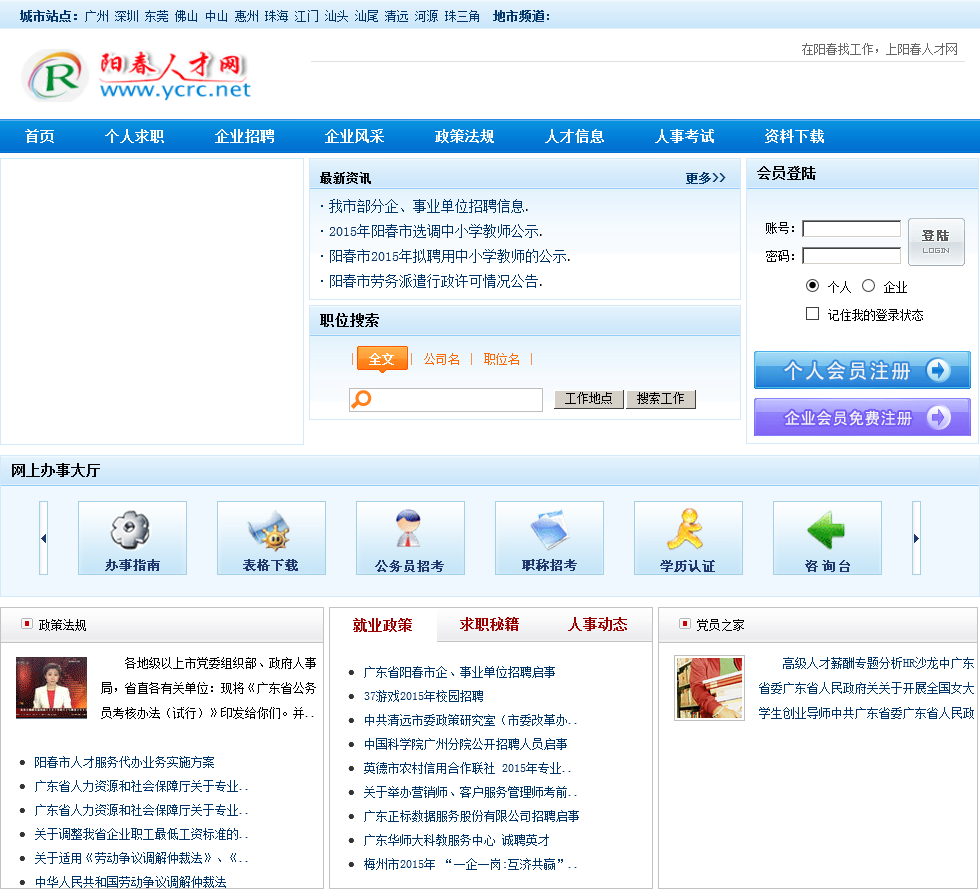This screenshot has width=980, height=891.
Task: Click the 搜索工作 button
Action: click(661, 399)
